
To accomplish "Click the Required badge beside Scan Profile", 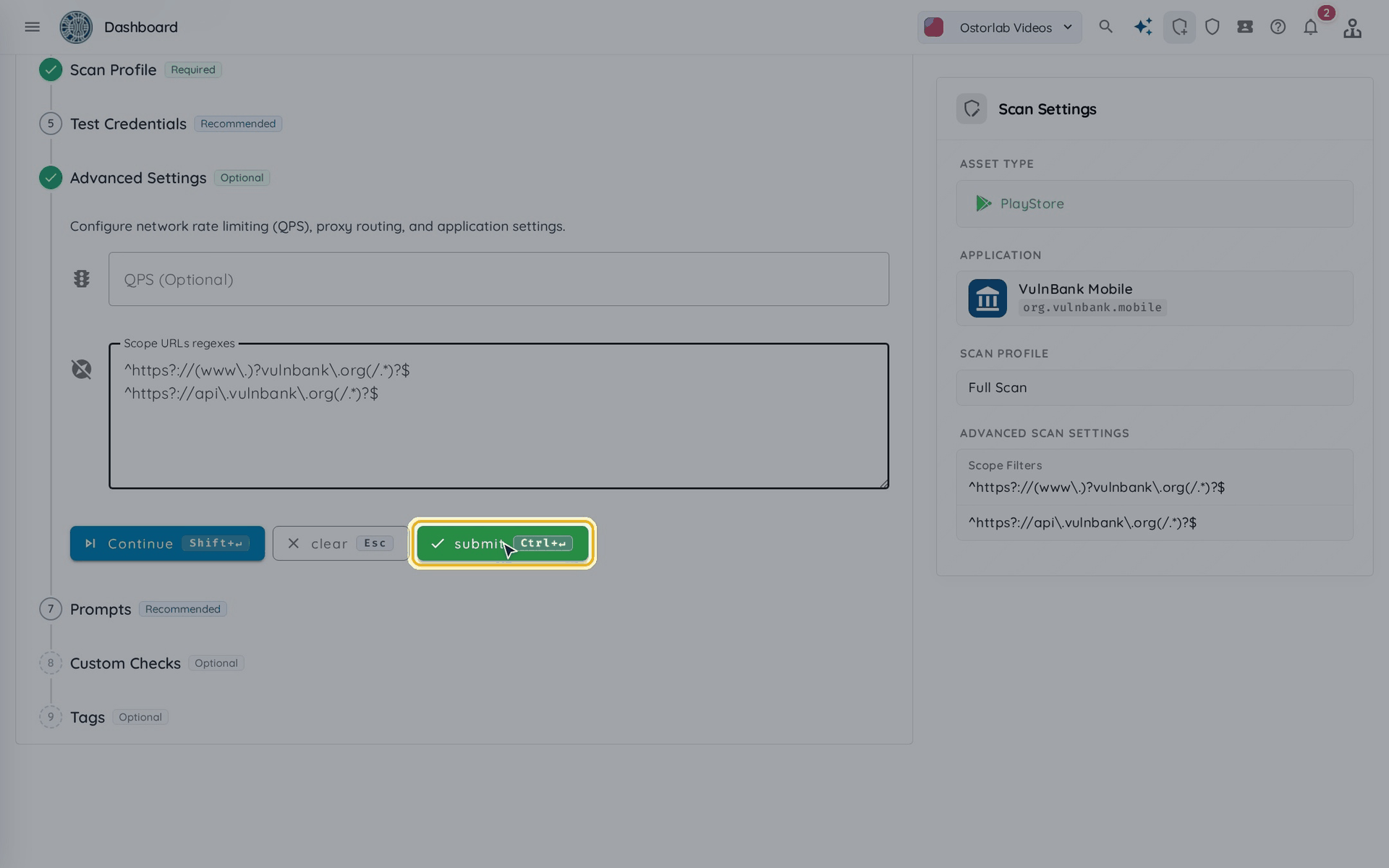I will pyautogui.click(x=193, y=70).
